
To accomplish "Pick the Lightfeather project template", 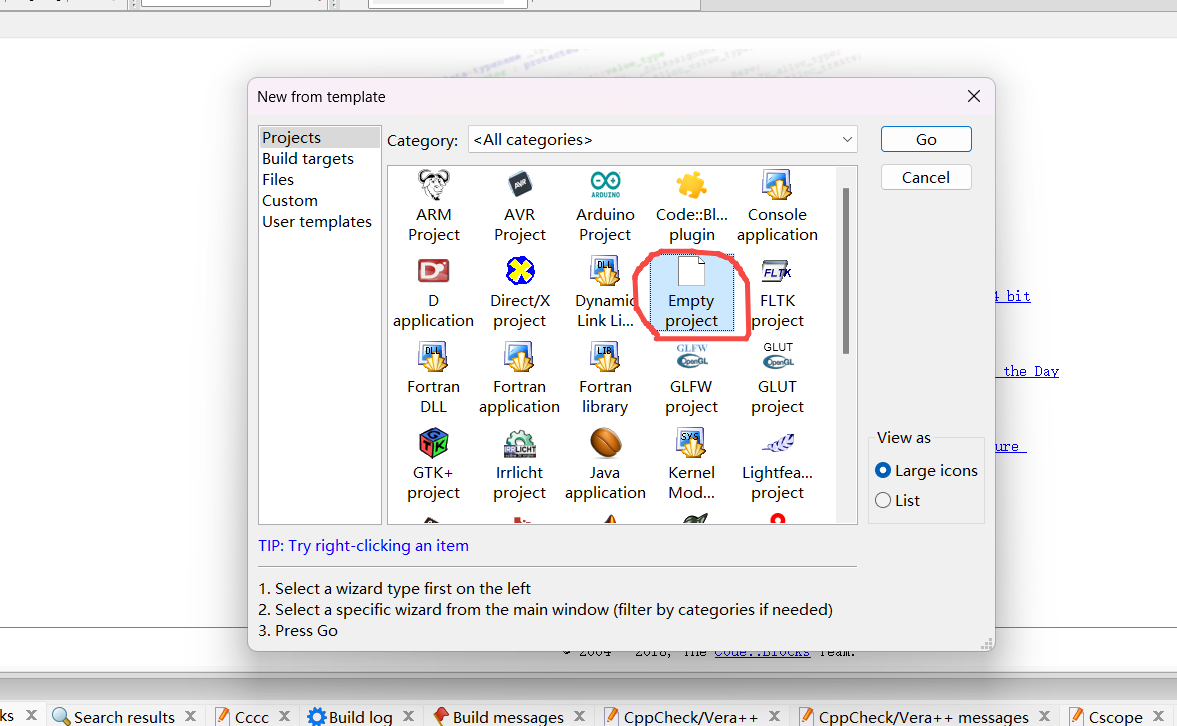I will [x=777, y=465].
